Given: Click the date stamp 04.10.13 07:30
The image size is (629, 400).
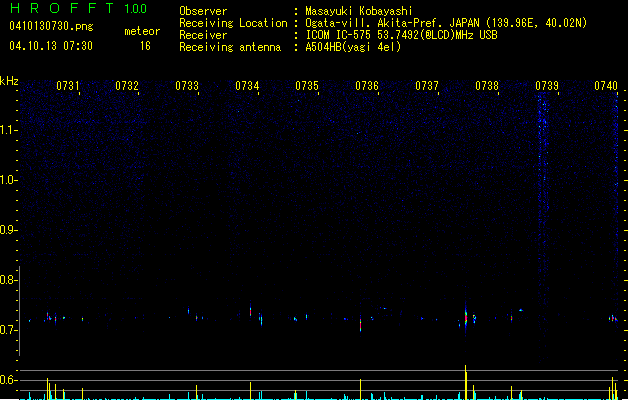Looking at the screenshot, I should [51, 46].
